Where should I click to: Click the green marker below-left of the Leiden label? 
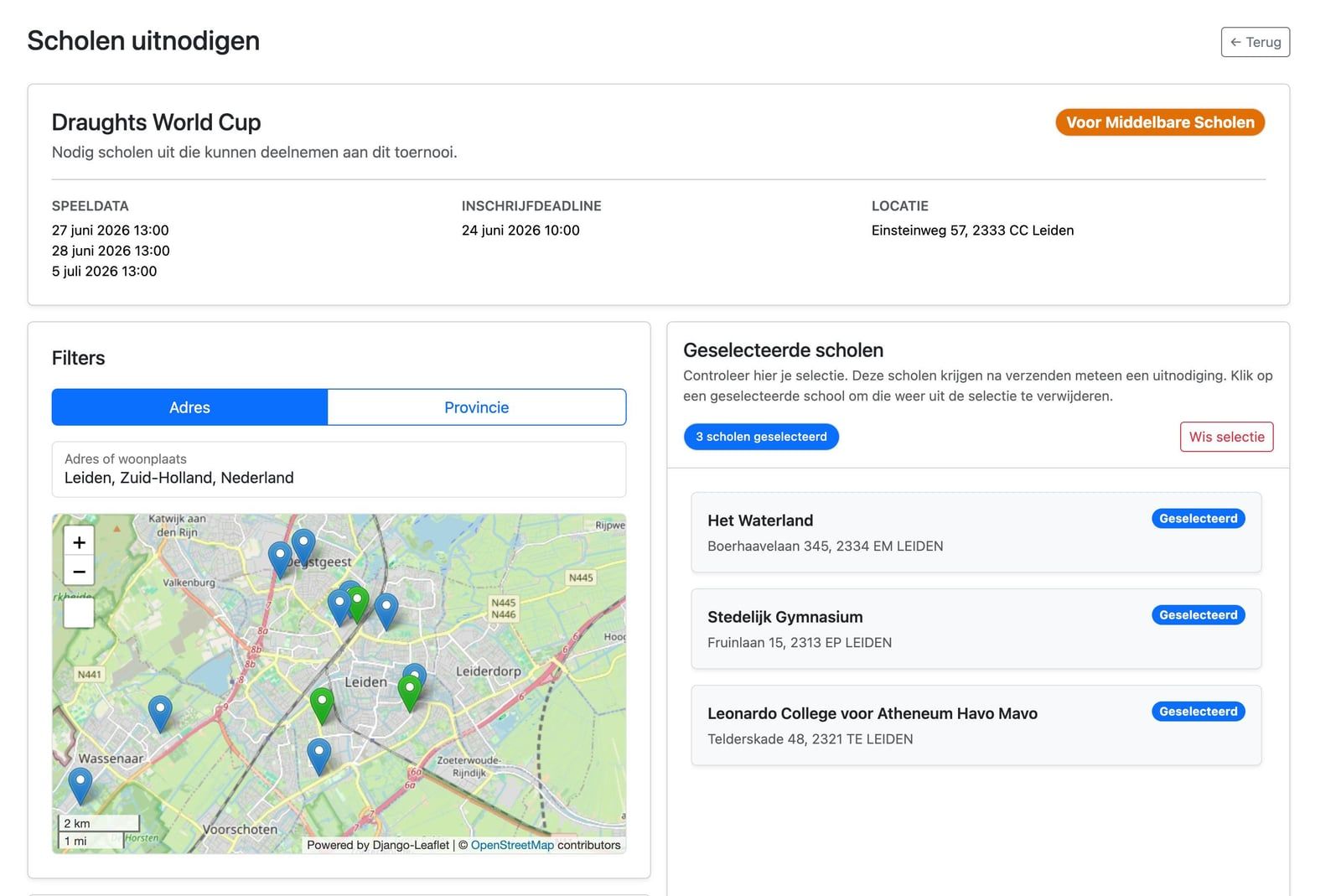point(322,705)
